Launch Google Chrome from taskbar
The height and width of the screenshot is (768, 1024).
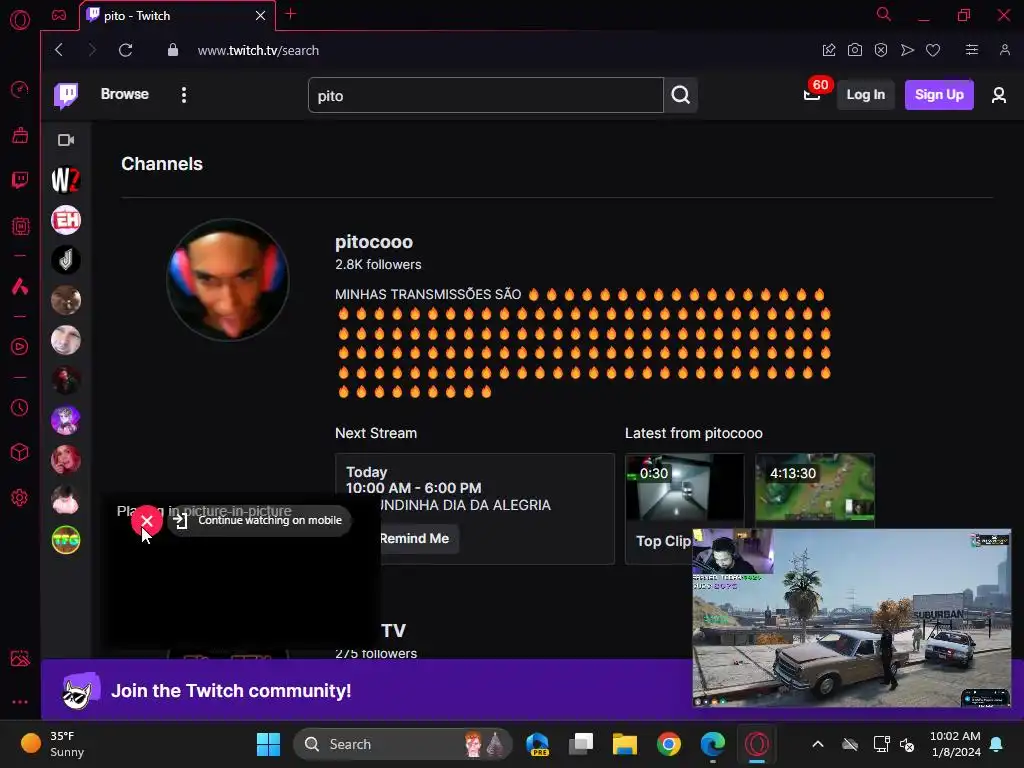click(669, 744)
